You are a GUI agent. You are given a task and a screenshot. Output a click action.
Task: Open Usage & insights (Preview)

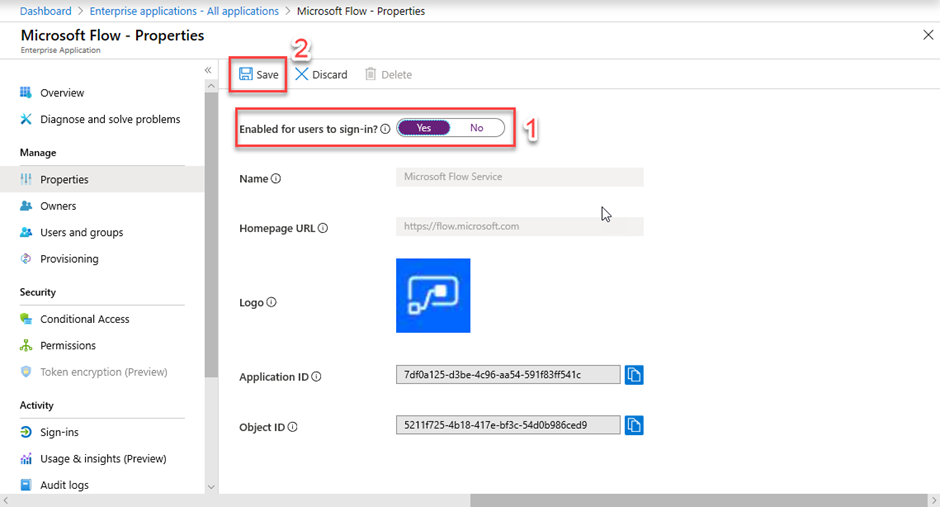pyautogui.click(x=102, y=458)
